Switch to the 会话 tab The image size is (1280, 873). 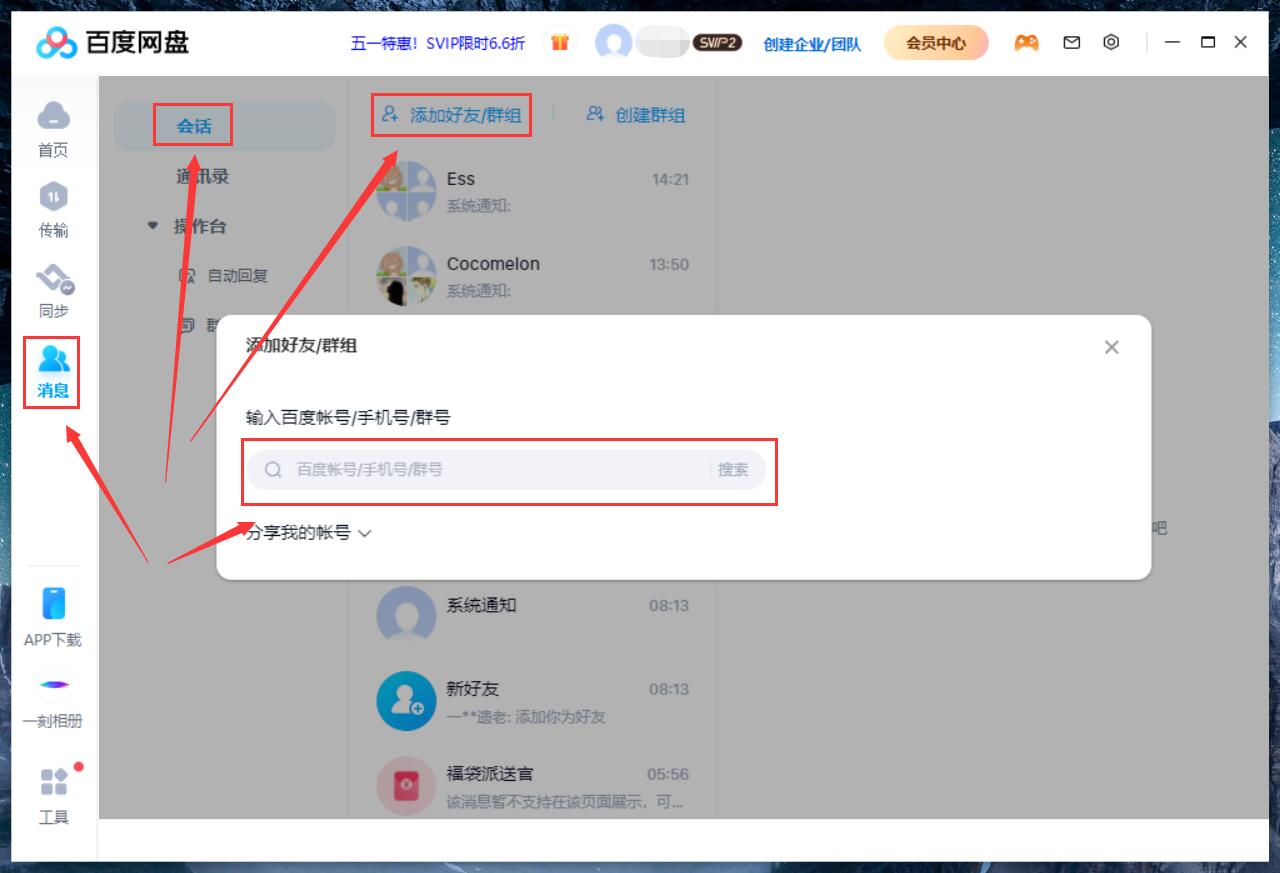pyautogui.click(x=193, y=124)
